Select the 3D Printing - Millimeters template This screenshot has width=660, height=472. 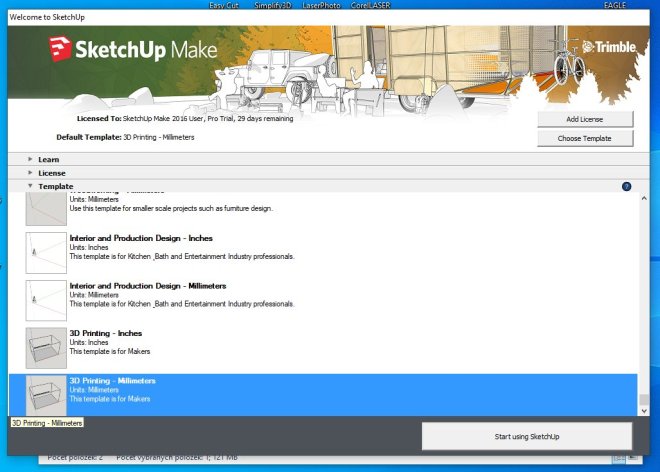[x=322, y=395]
